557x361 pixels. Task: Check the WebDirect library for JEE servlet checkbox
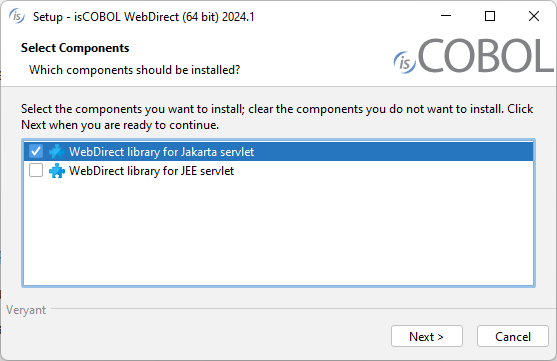36,171
